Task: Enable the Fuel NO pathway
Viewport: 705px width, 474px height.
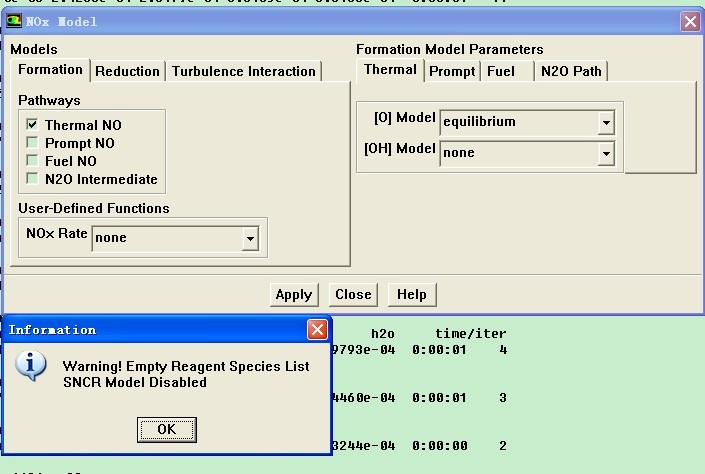Action: [x=33, y=161]
